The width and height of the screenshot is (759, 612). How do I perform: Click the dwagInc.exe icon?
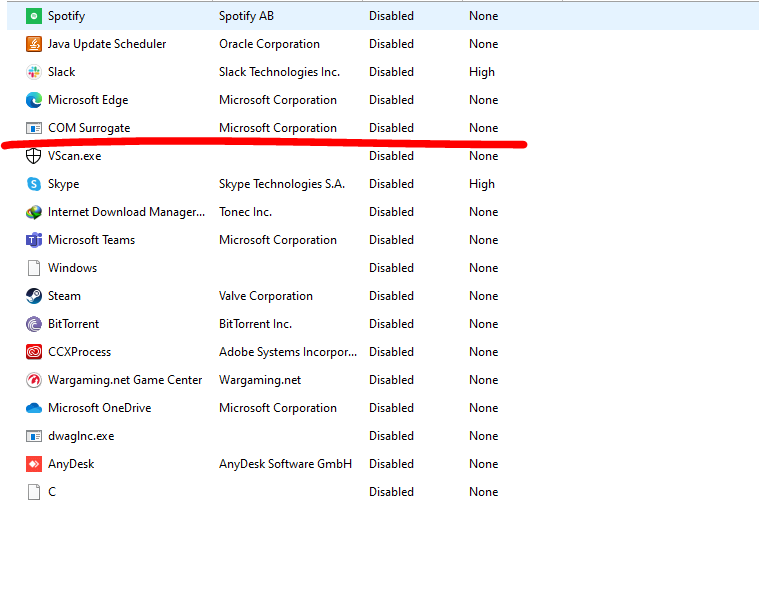(33, 436)
